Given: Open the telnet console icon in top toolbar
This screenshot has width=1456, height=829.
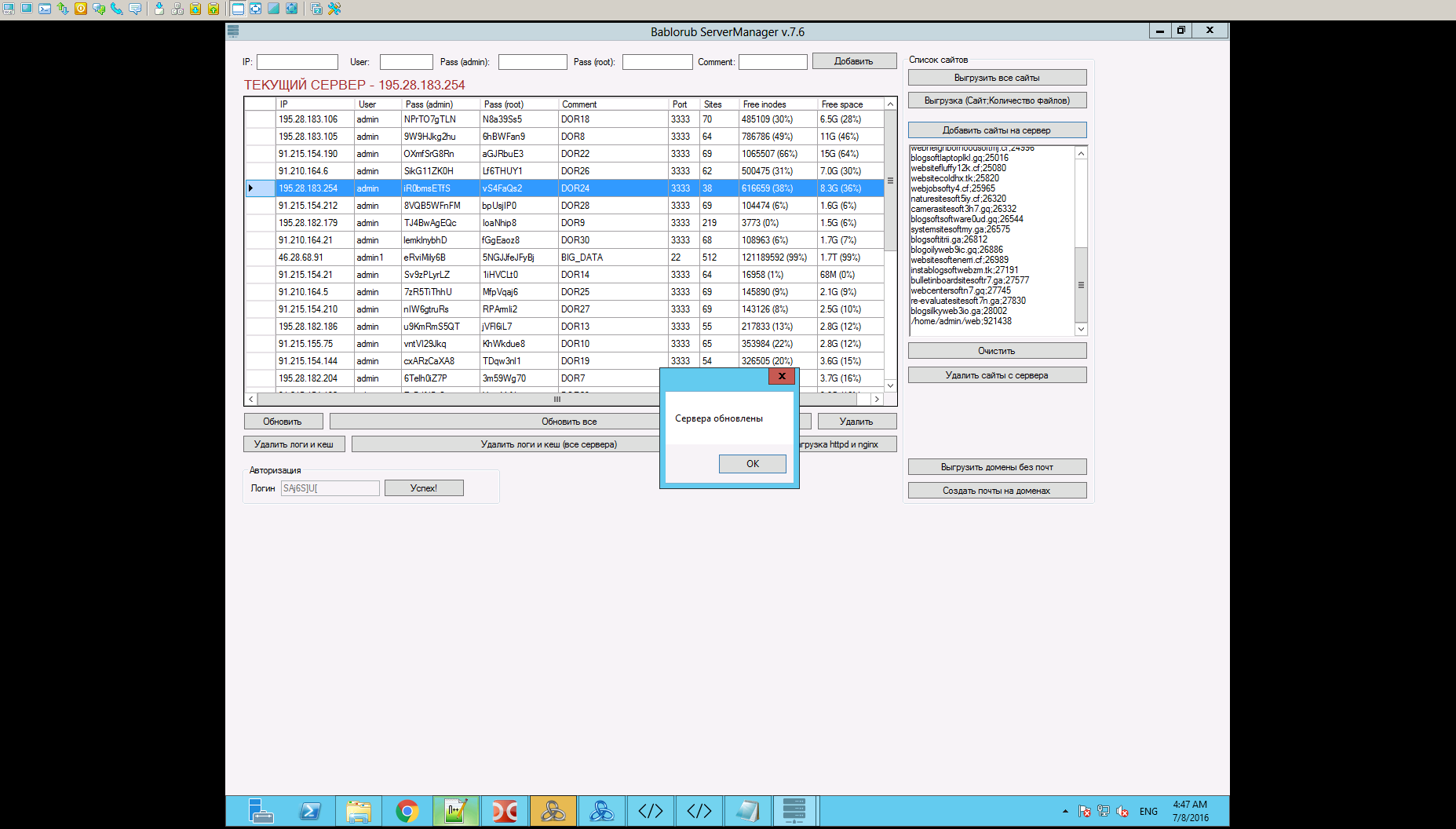Looking at the screenshot, I should tap(45, 9).
